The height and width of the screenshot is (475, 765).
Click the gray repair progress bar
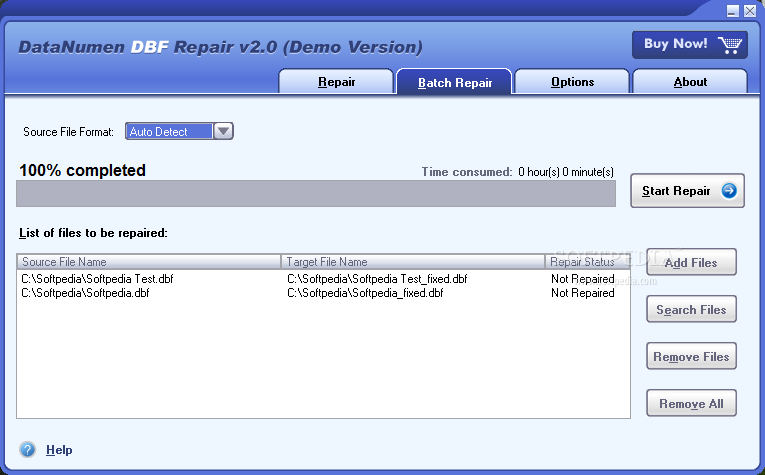tap(316, 194)
